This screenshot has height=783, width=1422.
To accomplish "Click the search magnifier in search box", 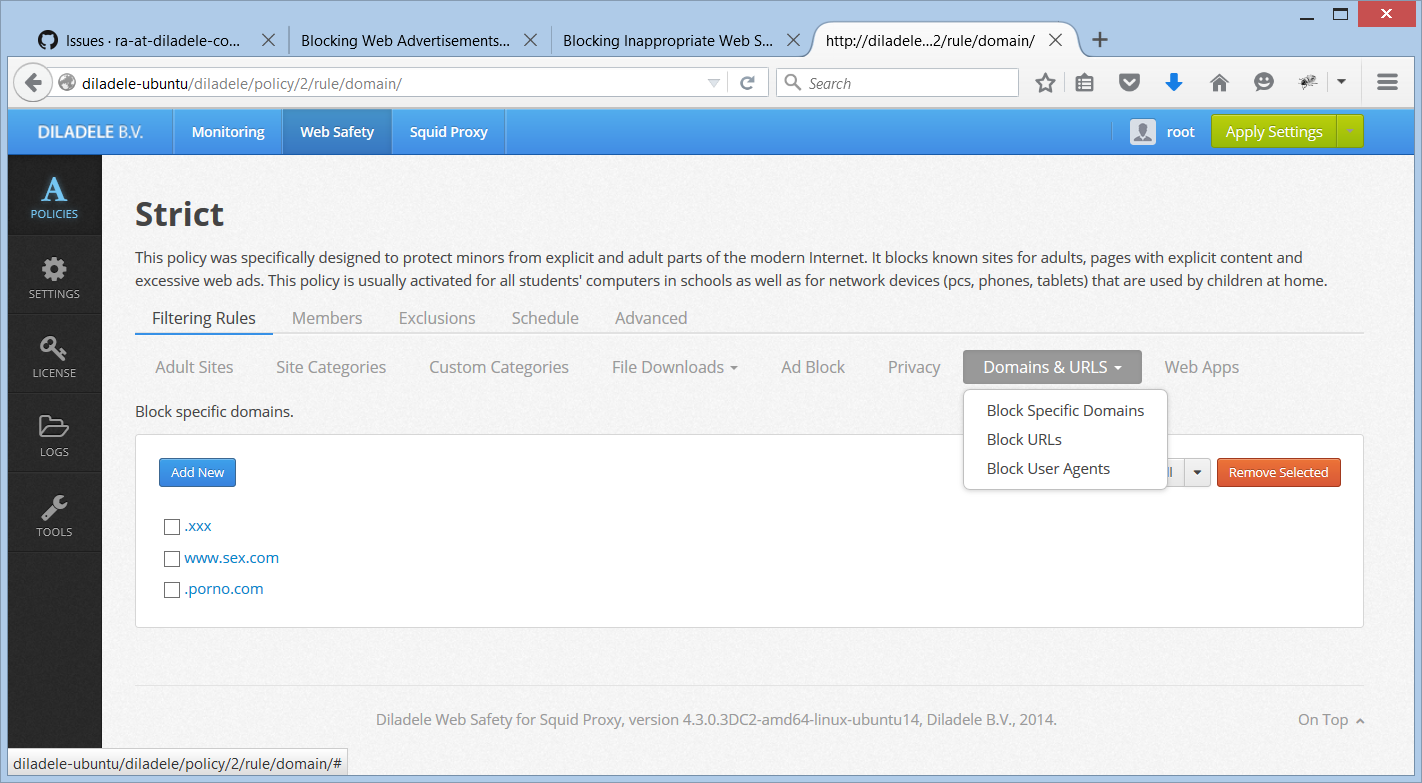I will pos(793,83).
